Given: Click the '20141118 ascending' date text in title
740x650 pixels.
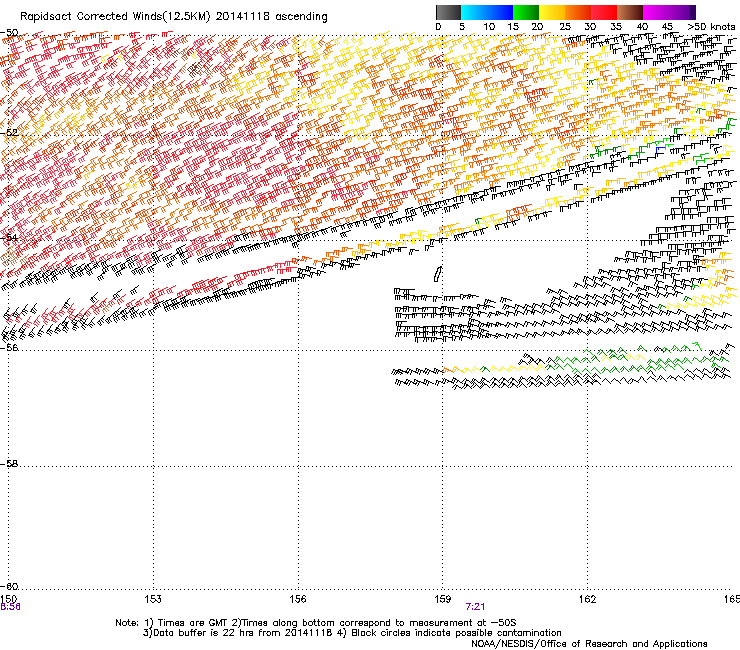Looking at the screenshot, I should 271,17.
